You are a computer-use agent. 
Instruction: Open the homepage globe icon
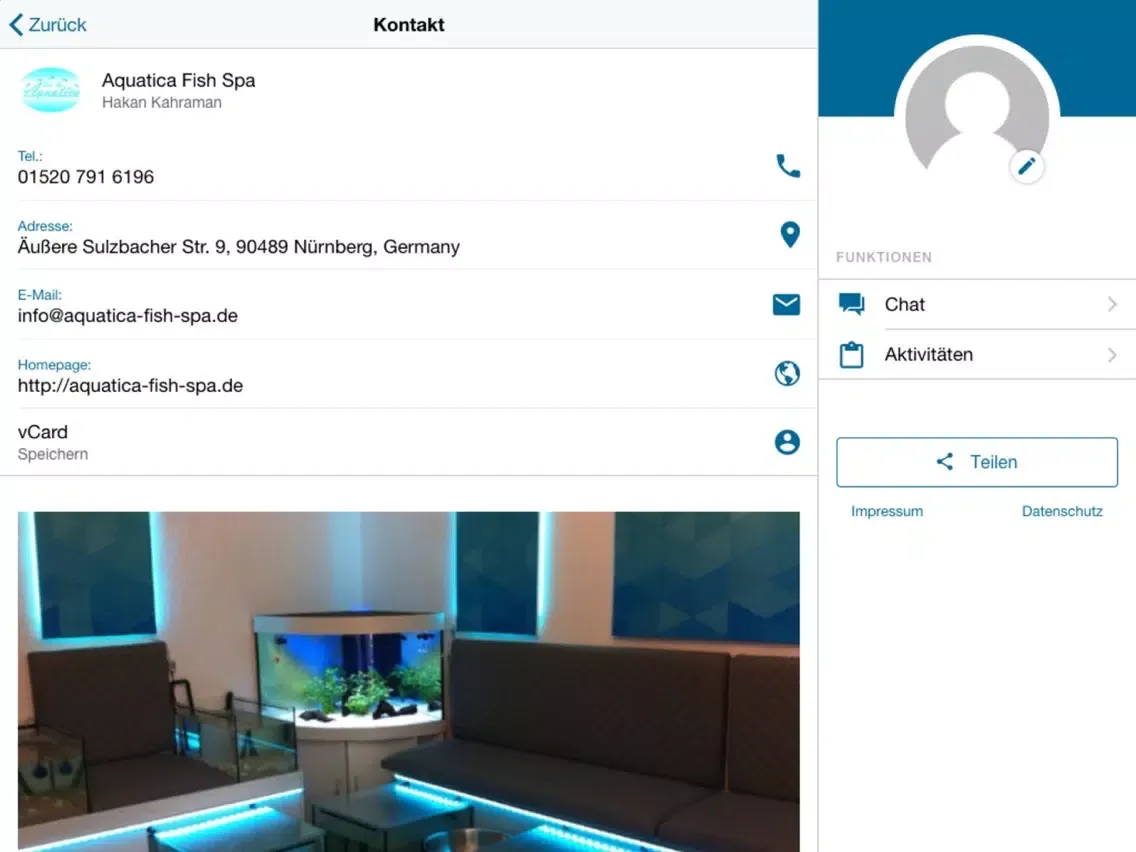787,374
